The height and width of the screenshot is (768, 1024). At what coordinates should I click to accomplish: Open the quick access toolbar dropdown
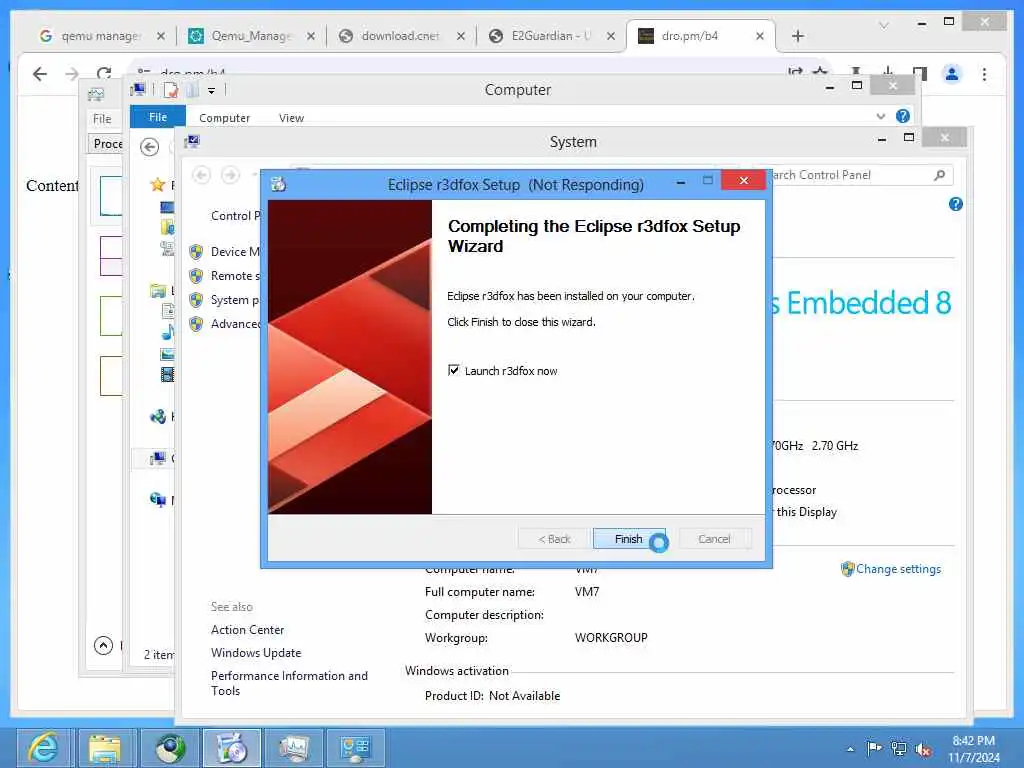(212, 91)
